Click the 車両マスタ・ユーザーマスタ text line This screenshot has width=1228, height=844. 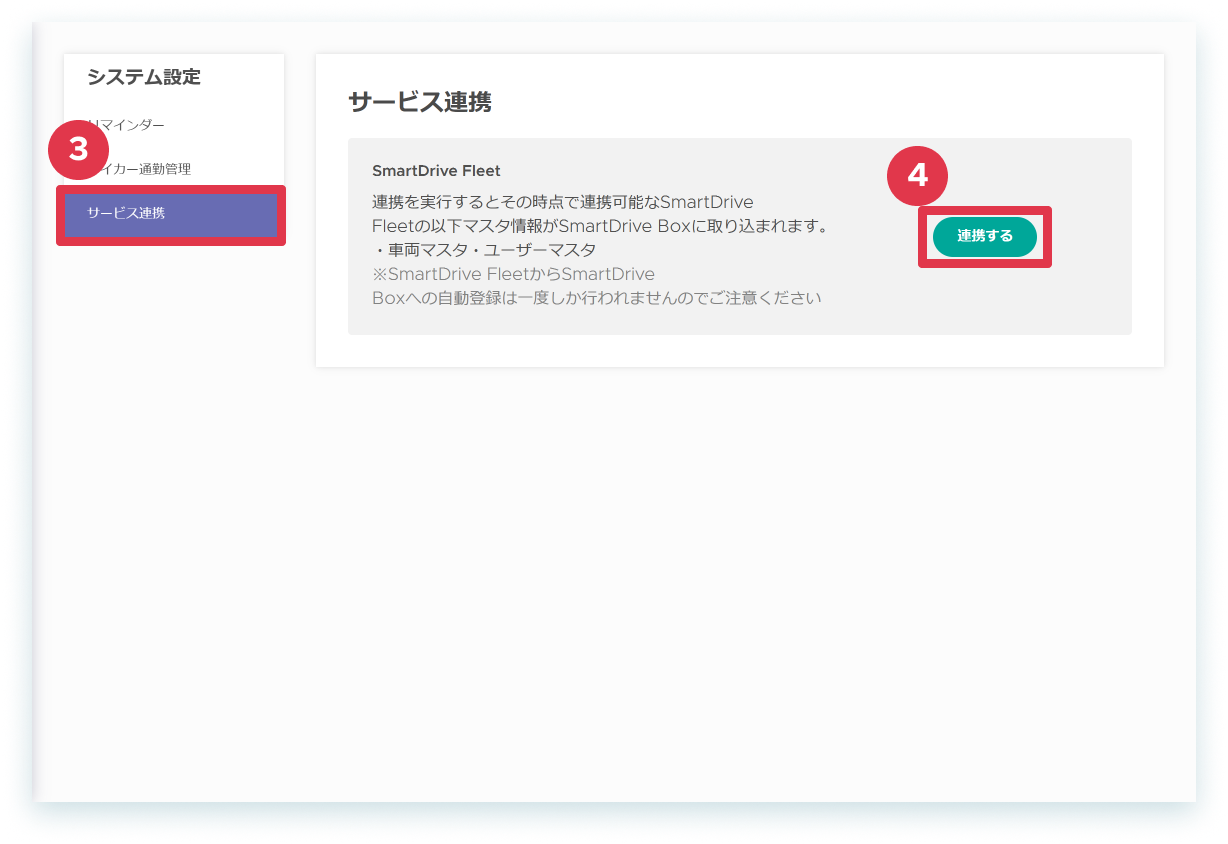pyautogui.click(x=484, y=250)
